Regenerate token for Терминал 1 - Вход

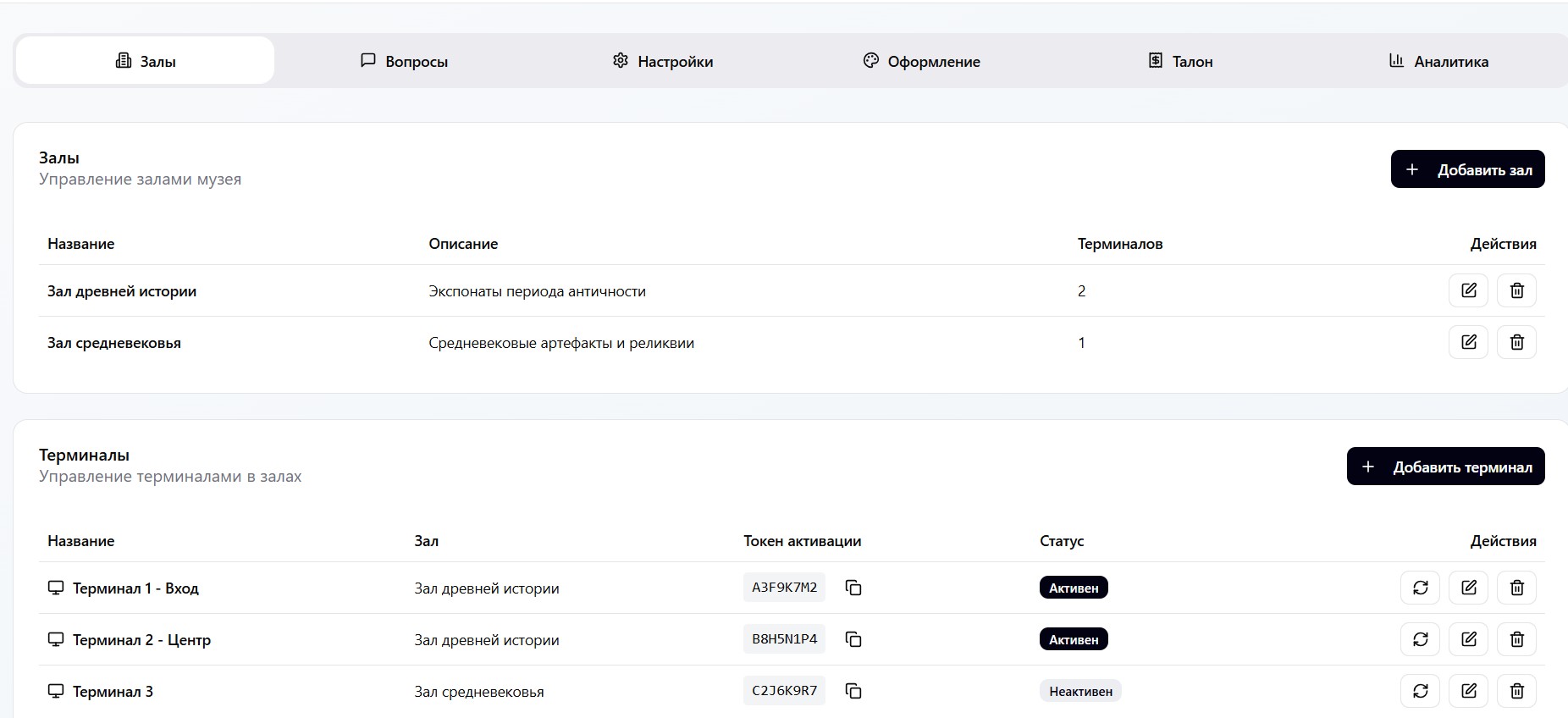pos(1420,588)
